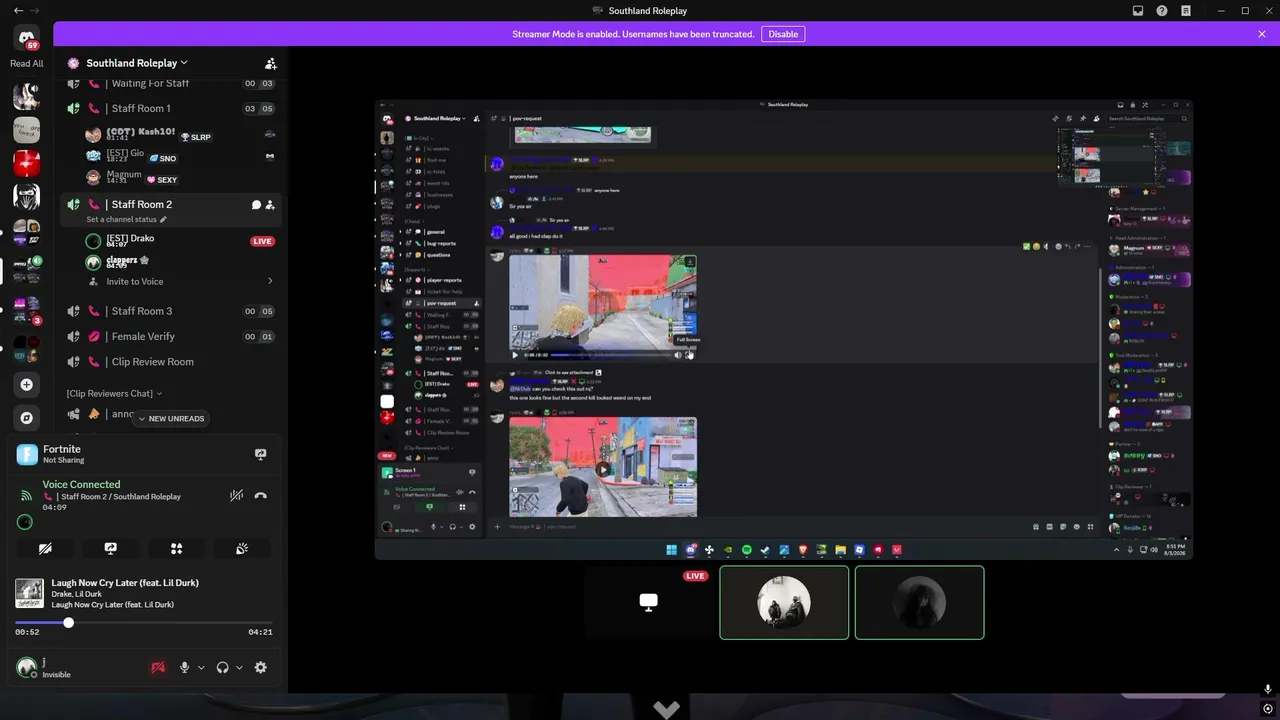Mute microphone in user panel
The image size is (1280, 720).
coord(184,667)
